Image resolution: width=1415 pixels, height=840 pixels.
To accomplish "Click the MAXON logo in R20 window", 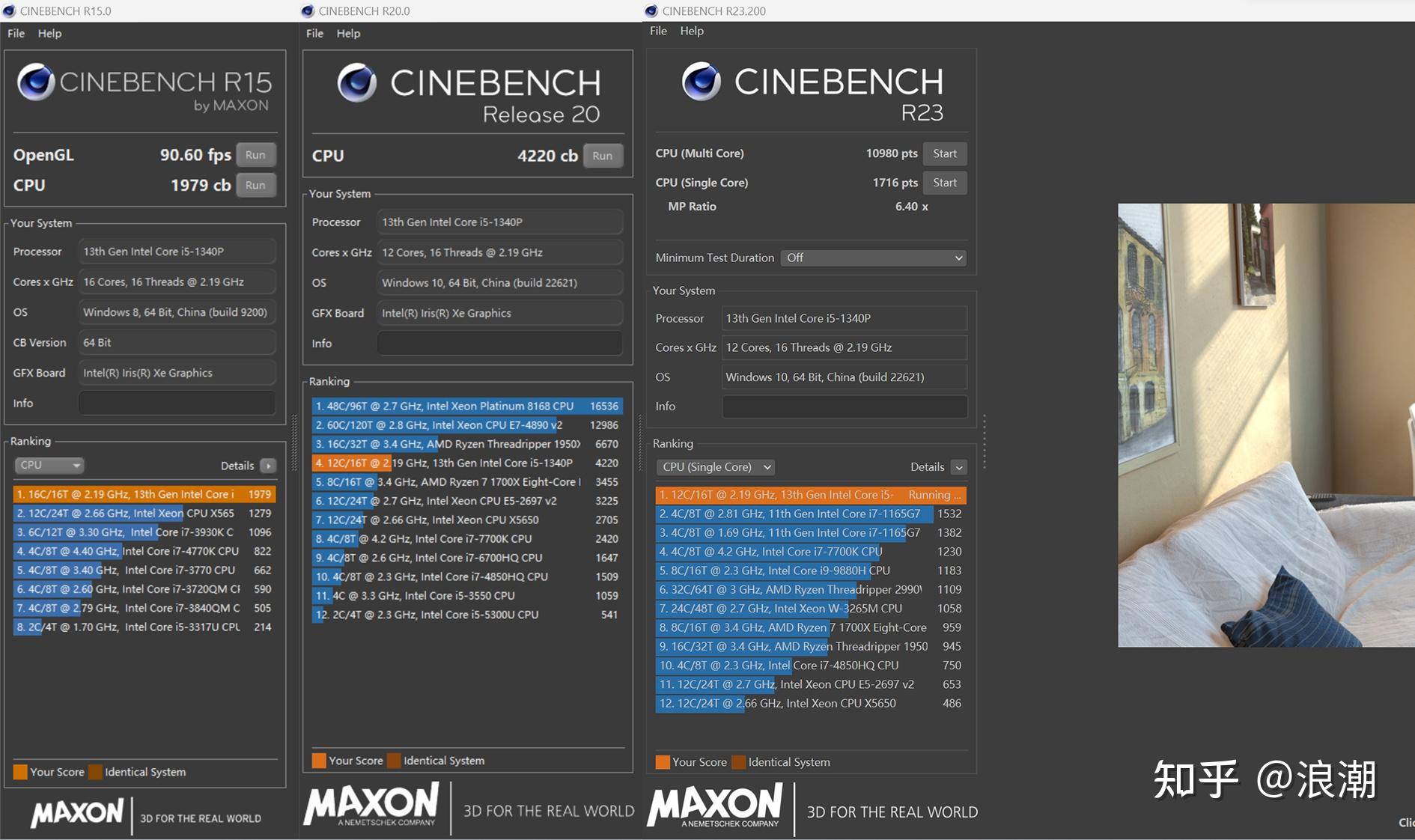I will (x=371, y=805).
